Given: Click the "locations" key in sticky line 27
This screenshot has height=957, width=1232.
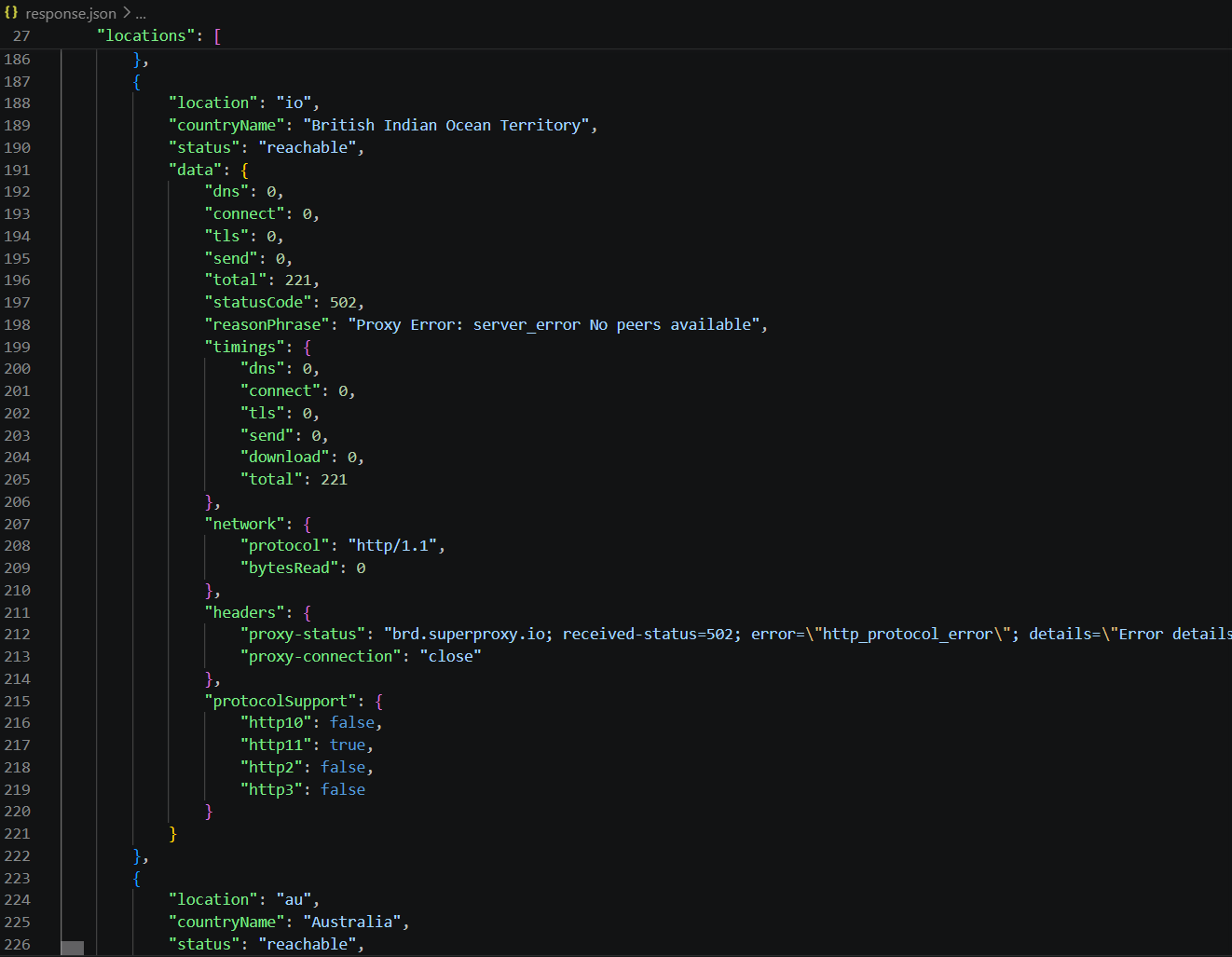Looking at the screenshot, I should point(146,35).
